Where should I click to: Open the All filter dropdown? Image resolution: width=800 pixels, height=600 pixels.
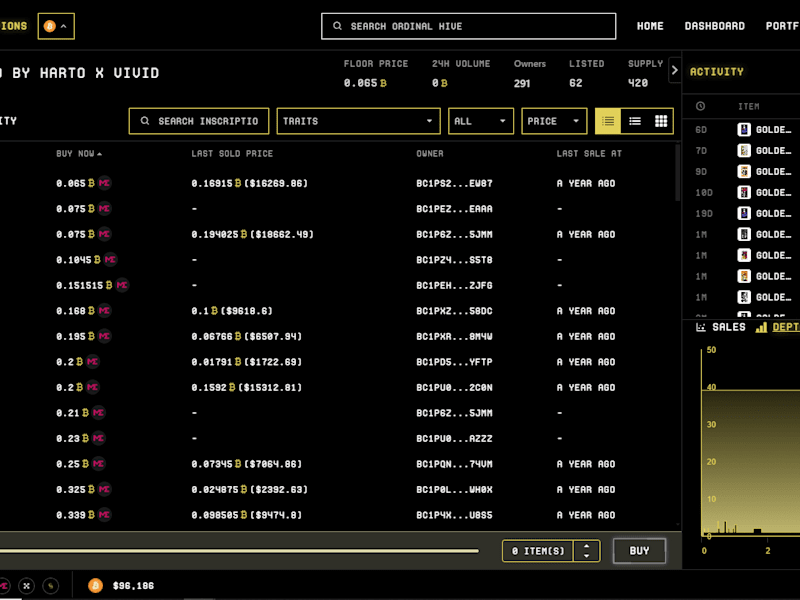[x=481, y=121]
